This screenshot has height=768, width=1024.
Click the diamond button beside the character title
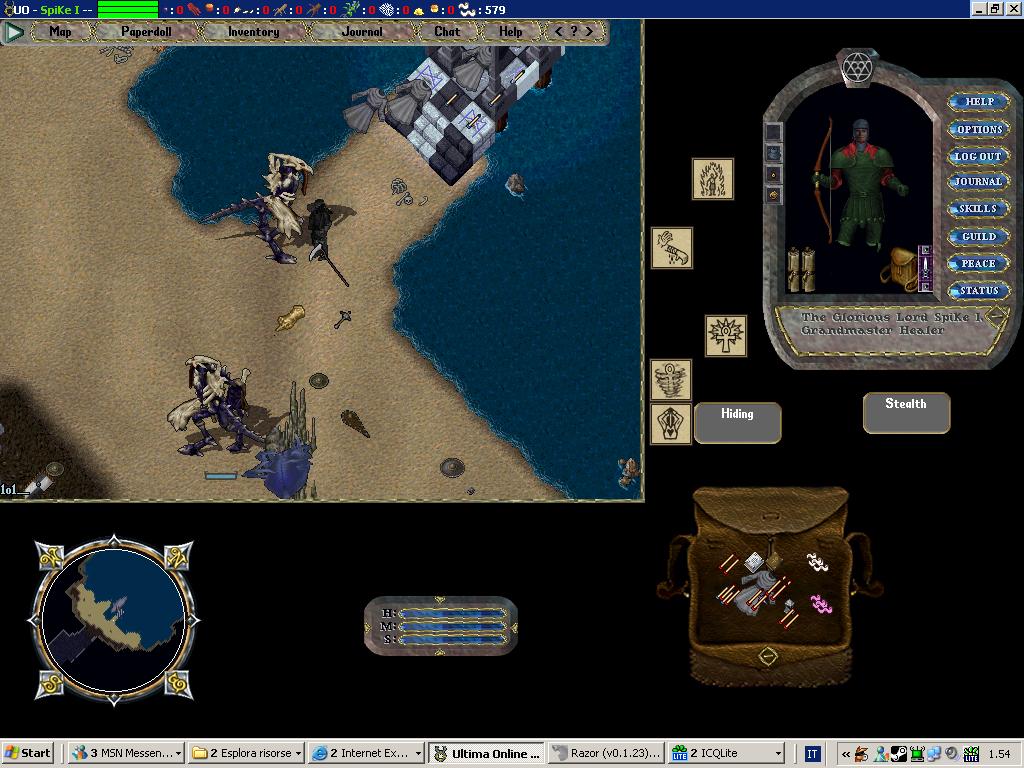(997, 317)
